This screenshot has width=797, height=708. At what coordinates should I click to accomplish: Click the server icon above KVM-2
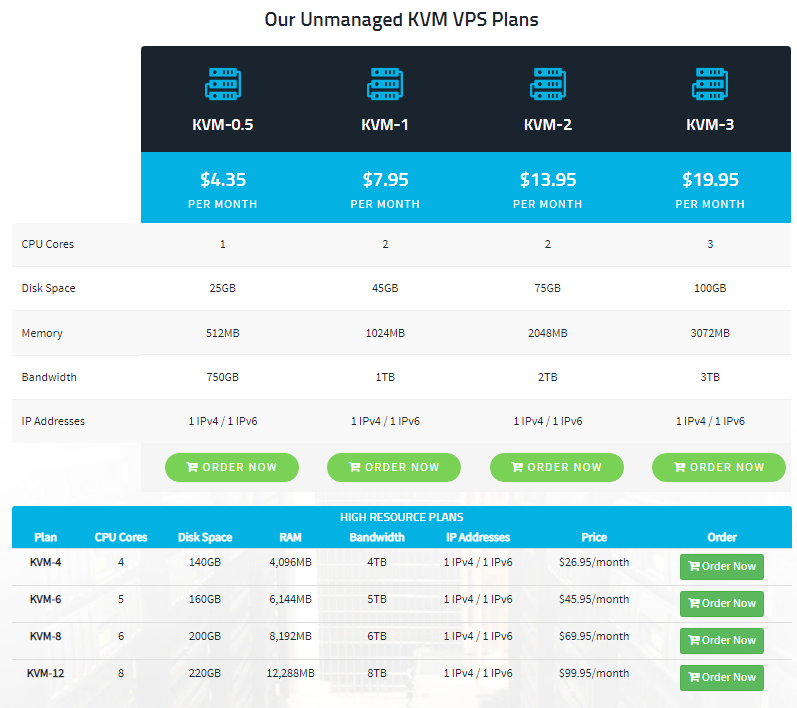coord(547,84)
